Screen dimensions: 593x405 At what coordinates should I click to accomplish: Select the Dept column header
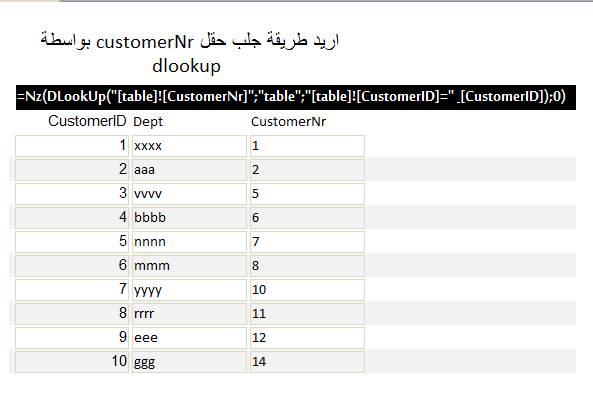pos(148,122)
